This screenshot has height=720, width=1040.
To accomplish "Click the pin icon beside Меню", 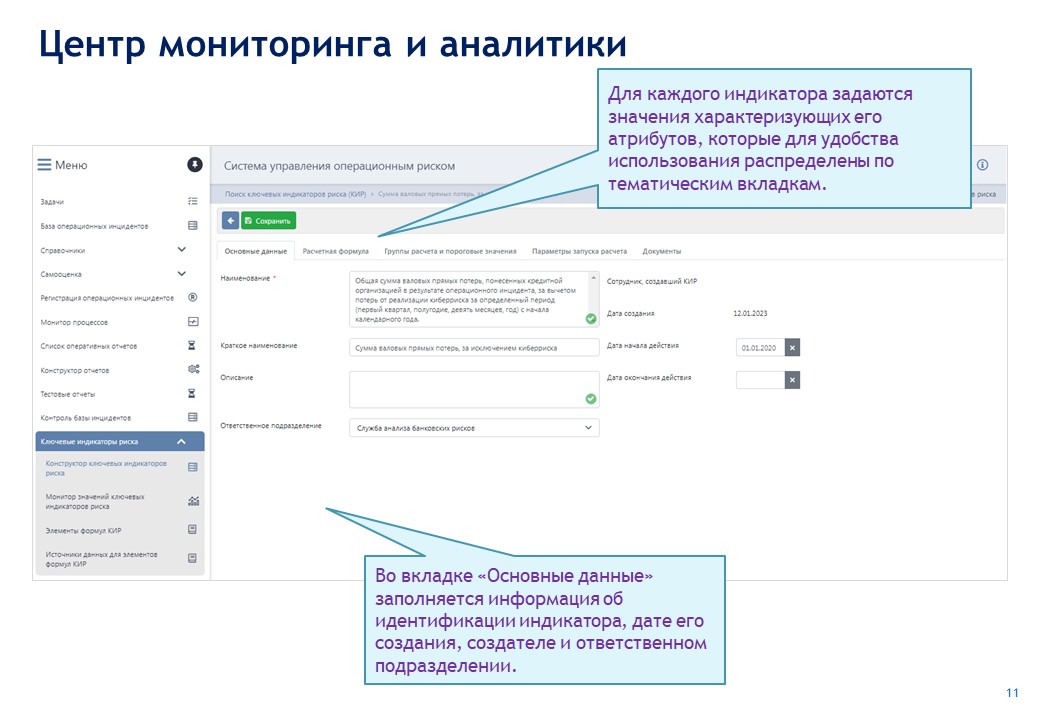I will (194, 164).
